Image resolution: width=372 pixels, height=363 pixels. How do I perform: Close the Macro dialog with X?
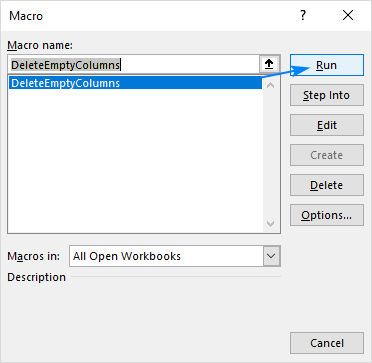pyautogui.click(x=348, y=15)
